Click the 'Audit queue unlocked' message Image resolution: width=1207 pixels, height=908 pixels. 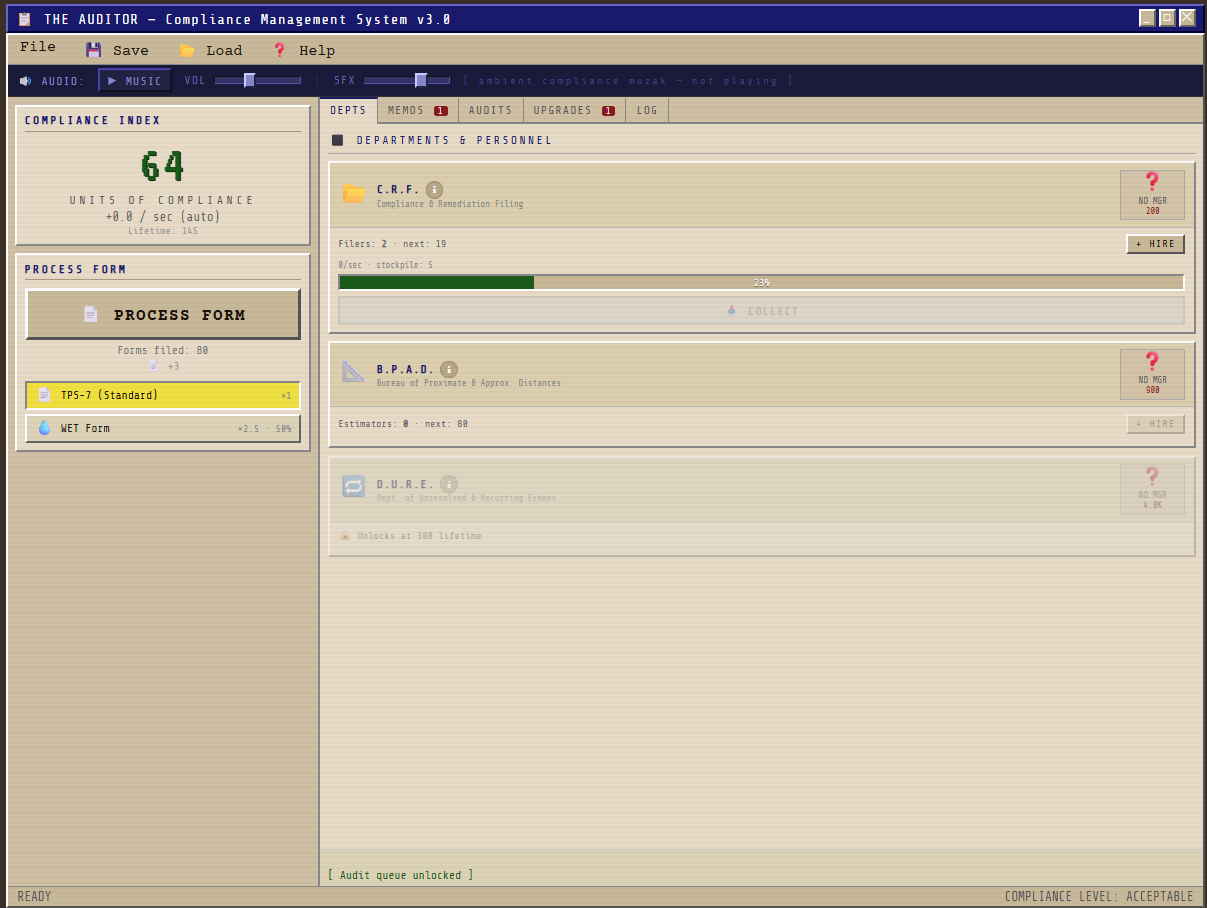[401, 875]
